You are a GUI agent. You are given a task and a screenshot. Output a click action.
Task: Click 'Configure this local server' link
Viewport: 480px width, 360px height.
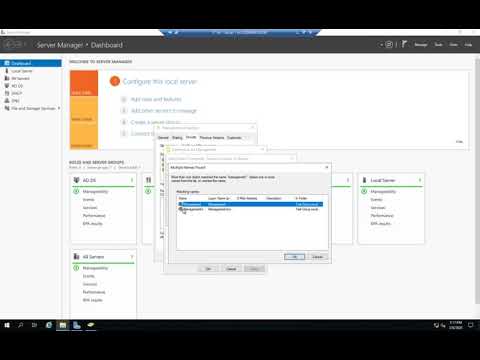pos(160,81)
